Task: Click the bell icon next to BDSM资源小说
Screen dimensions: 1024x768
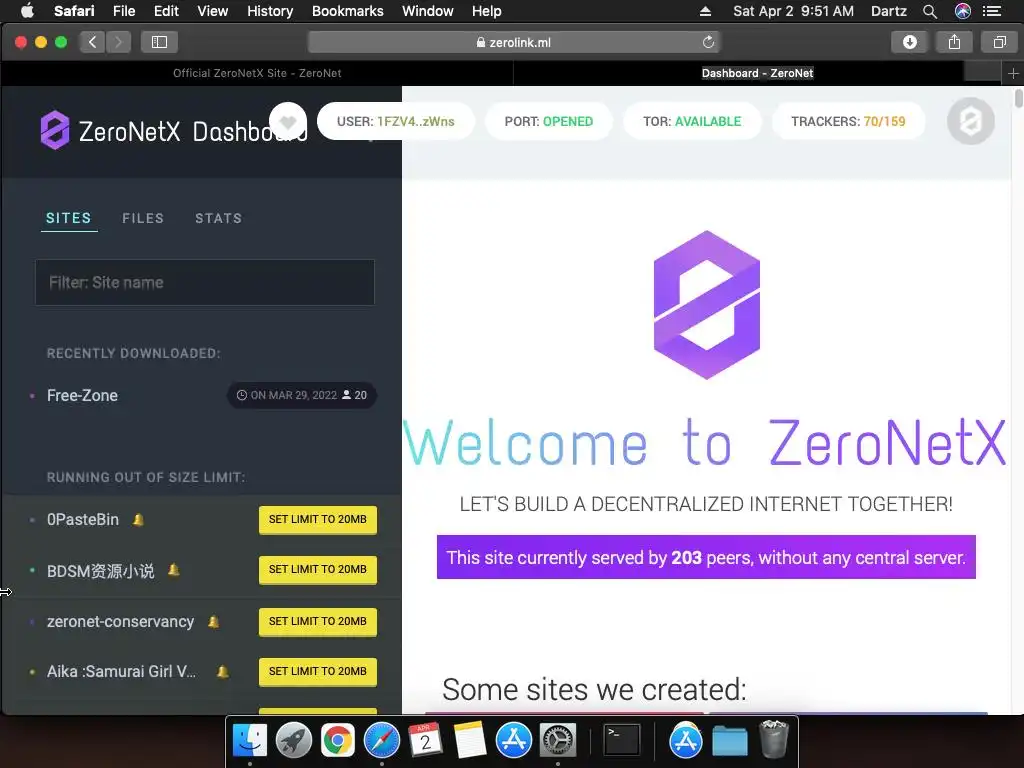Action: click(174, 569)
